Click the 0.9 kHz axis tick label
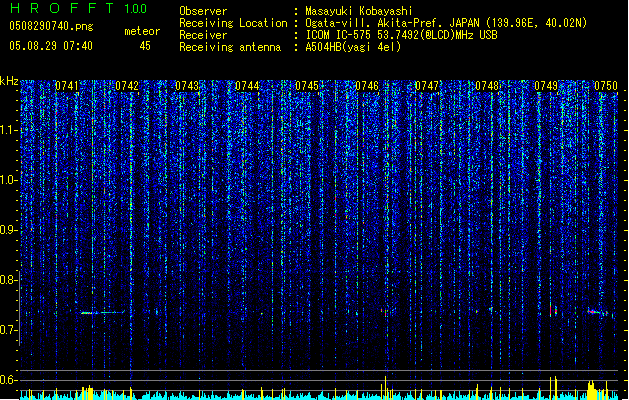Viewport: 629px width, 400px height. pyautogui.click(x=9, y=230)
